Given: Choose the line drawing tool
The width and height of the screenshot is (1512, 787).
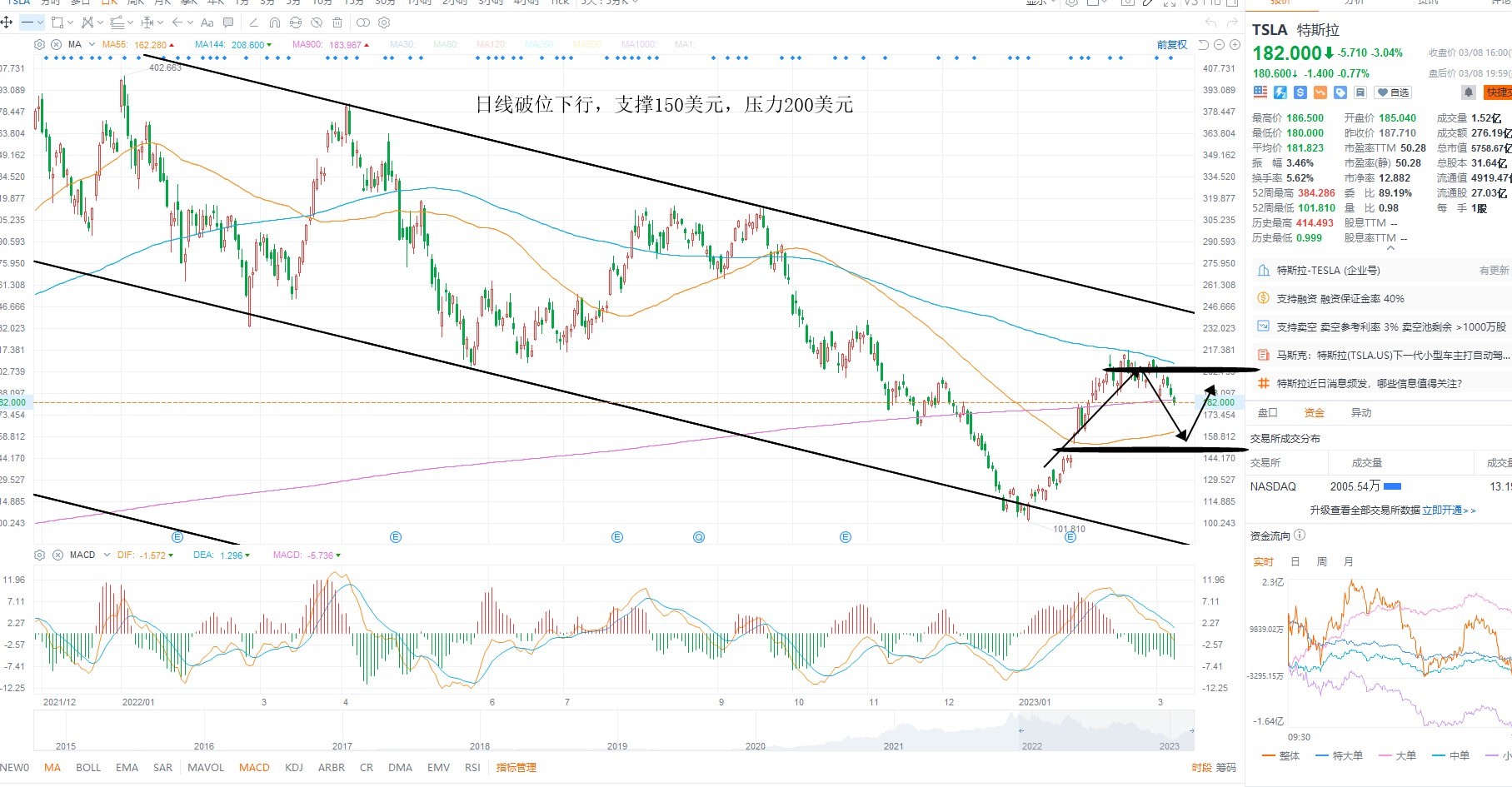Looking at the screenshot, I should (x=27, y=22).
